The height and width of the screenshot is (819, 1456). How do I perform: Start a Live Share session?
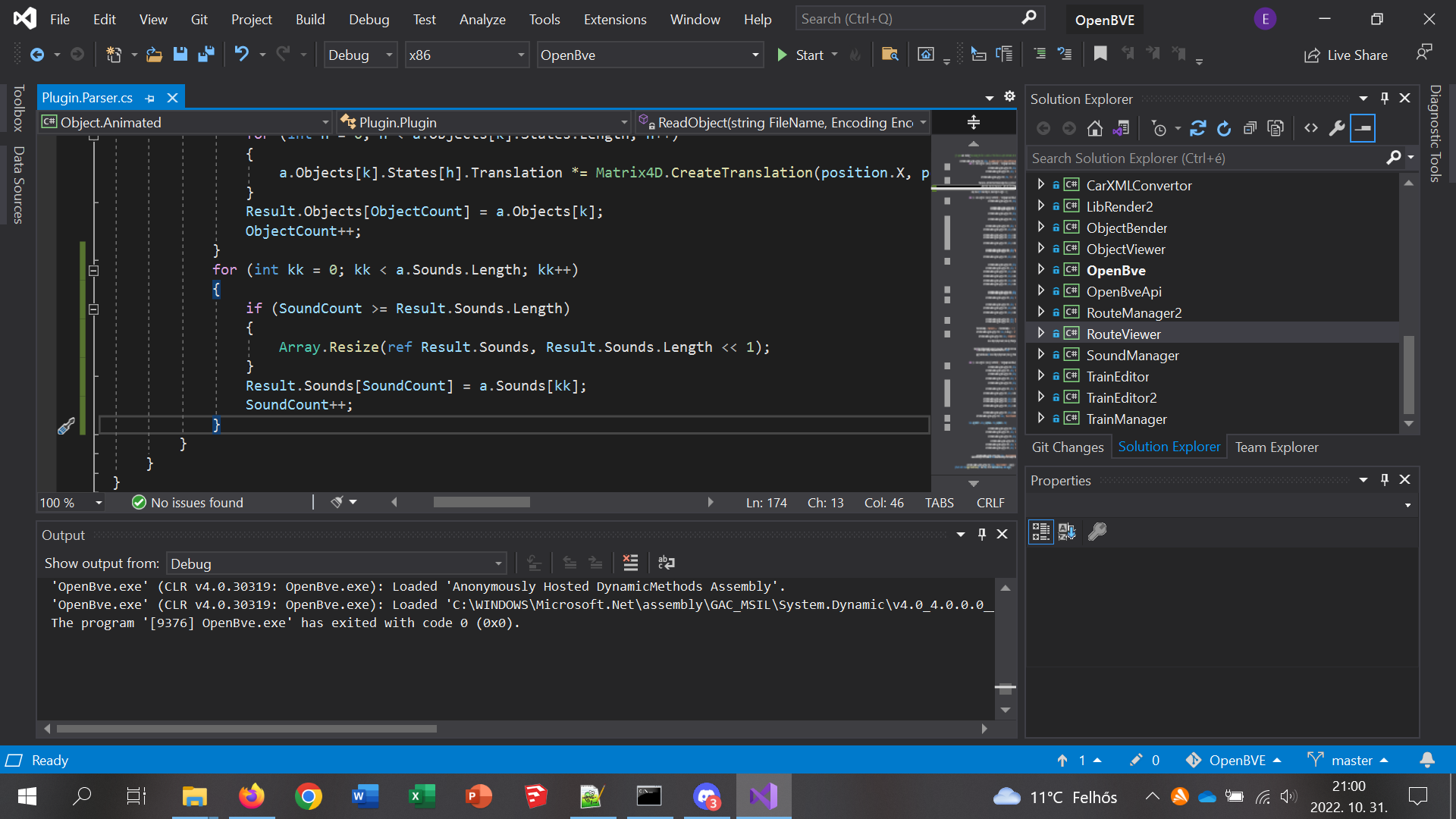coord(1346,55)
